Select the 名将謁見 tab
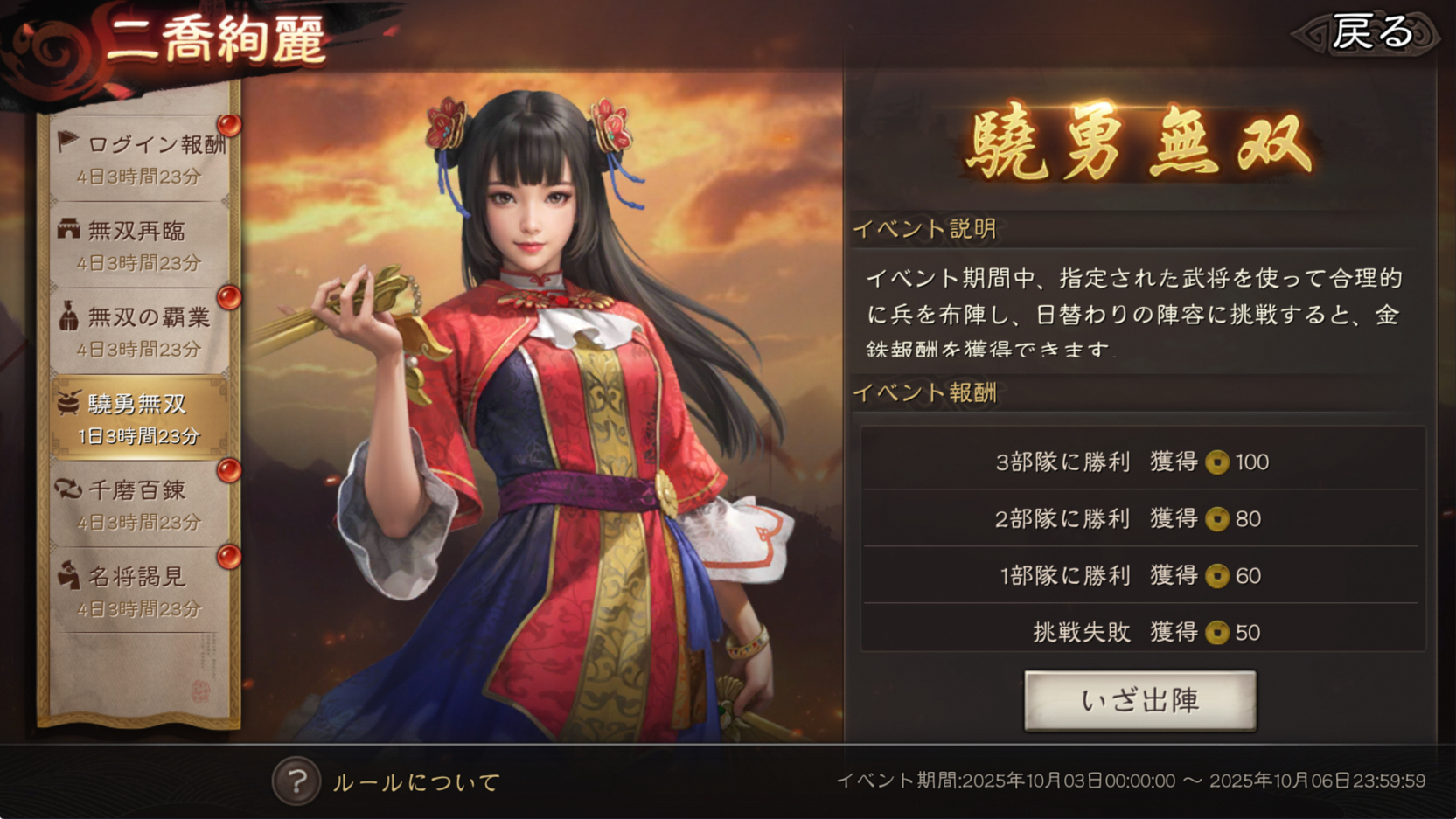This screenshot has height=819, width=1456. (140, 591)
